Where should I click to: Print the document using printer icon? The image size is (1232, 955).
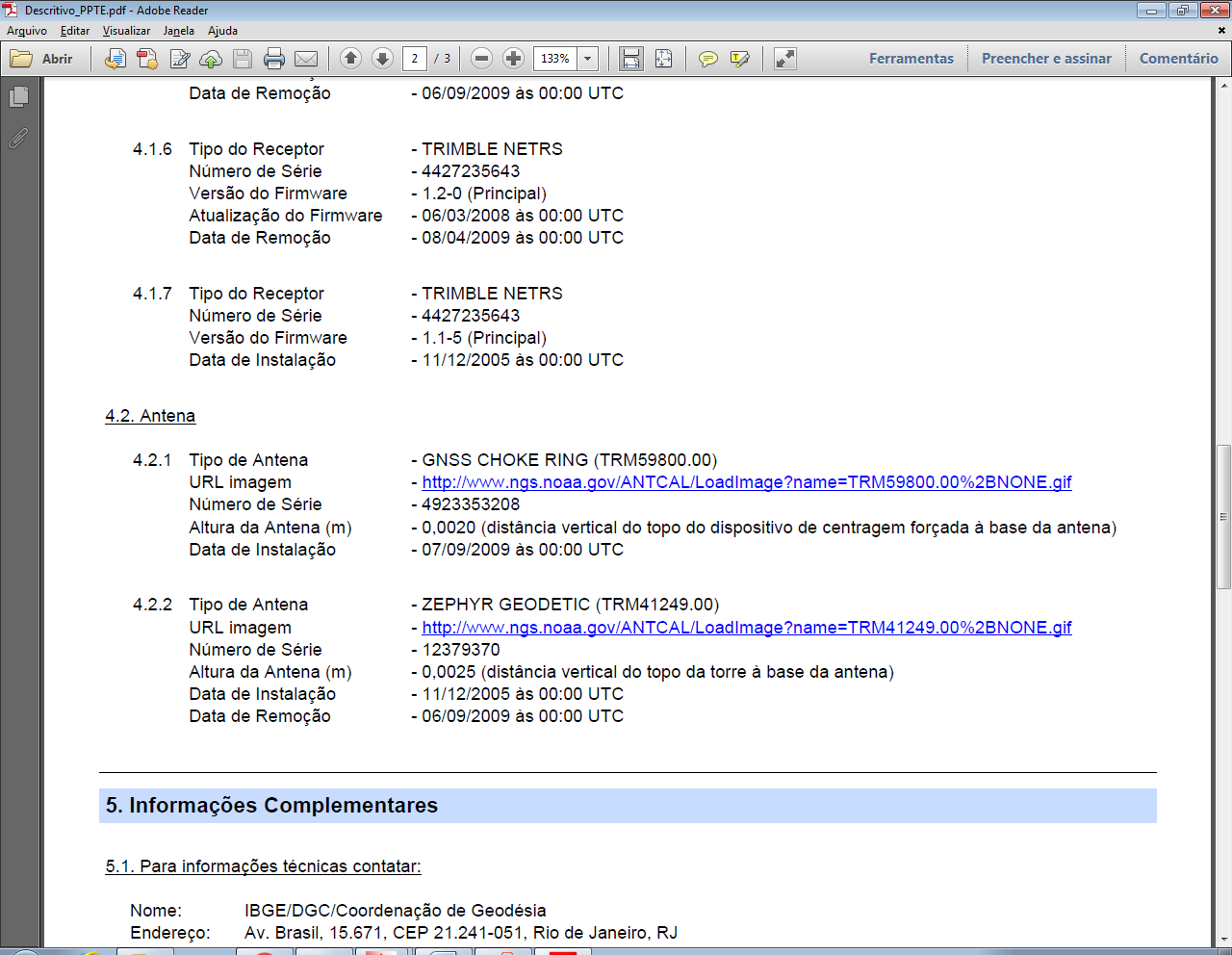coord(274,59)
